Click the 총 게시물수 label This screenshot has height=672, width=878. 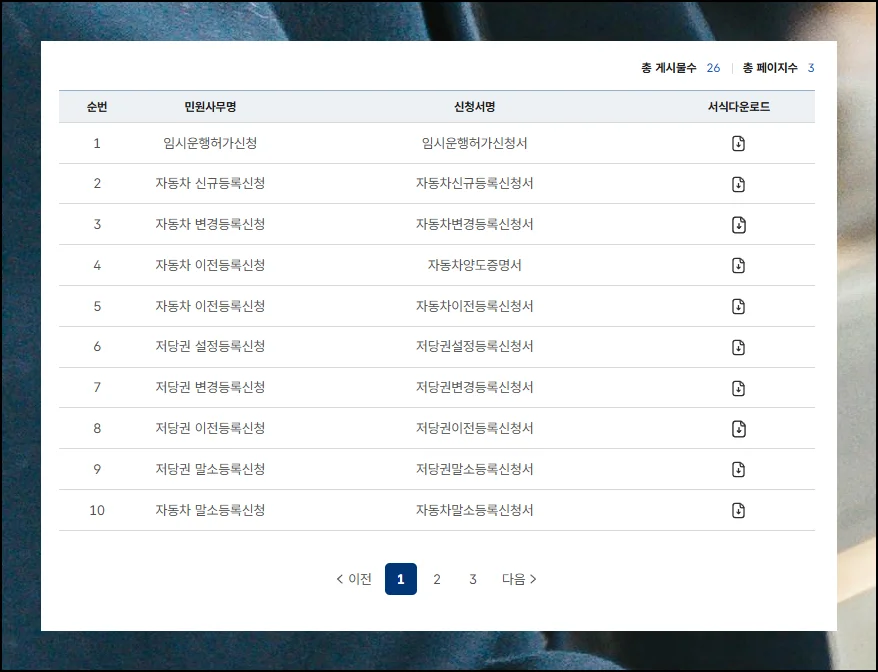669,68
